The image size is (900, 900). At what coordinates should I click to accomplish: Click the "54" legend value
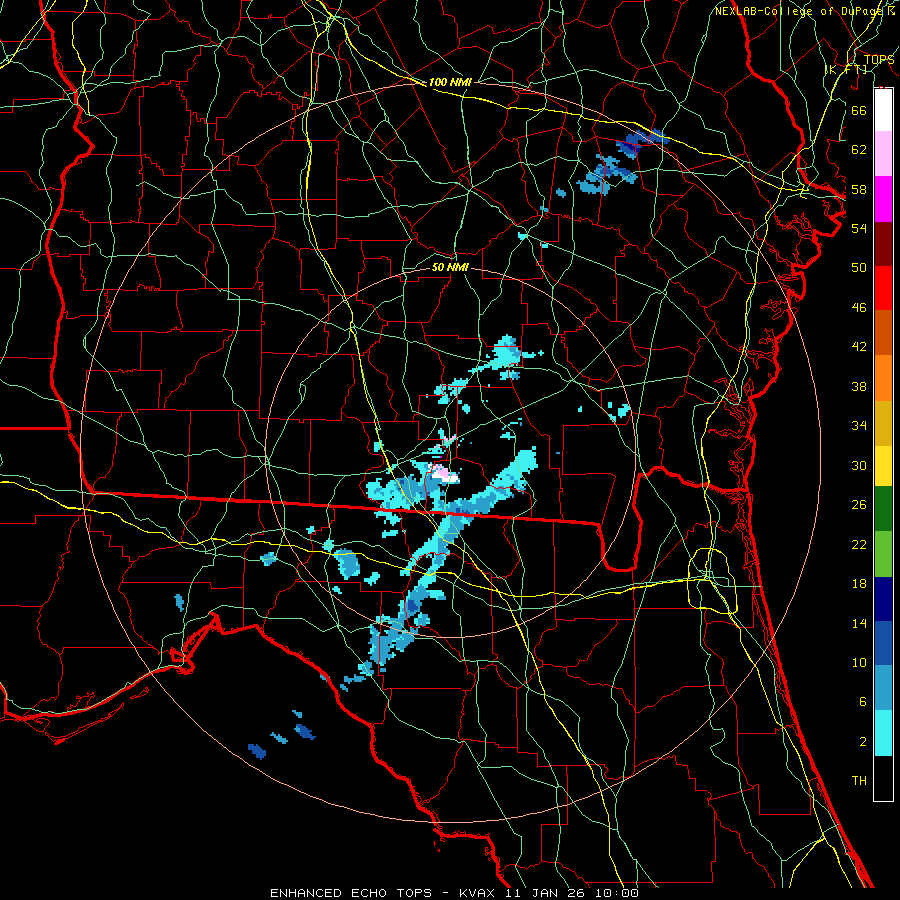859,228
